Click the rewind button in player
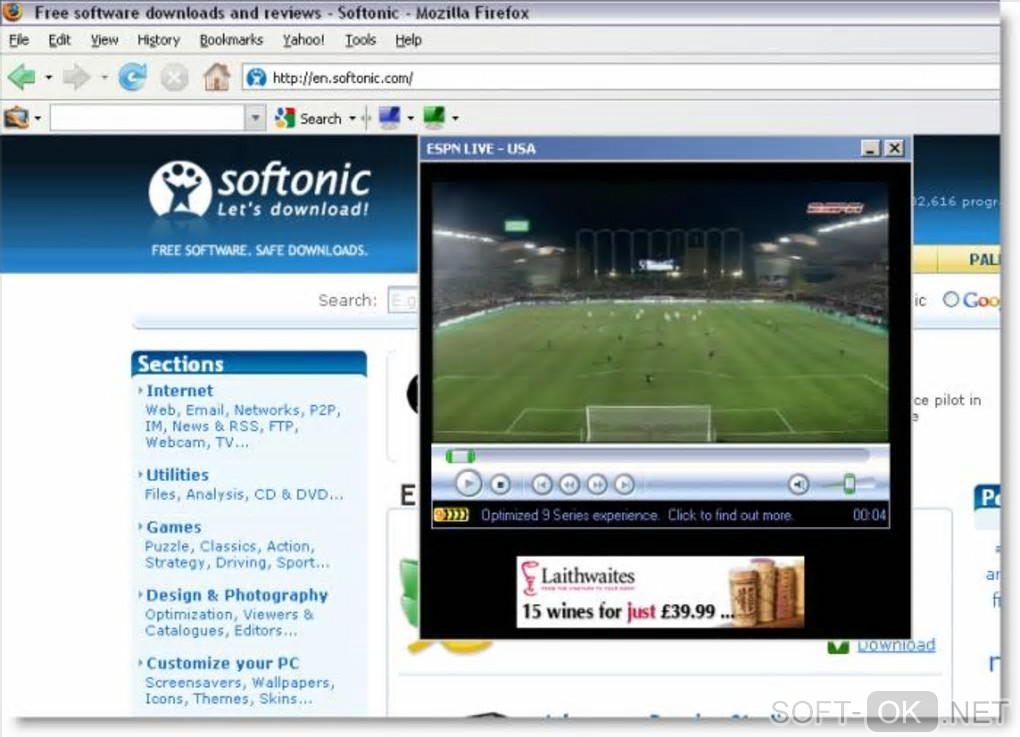 click(x=569, y=485)
